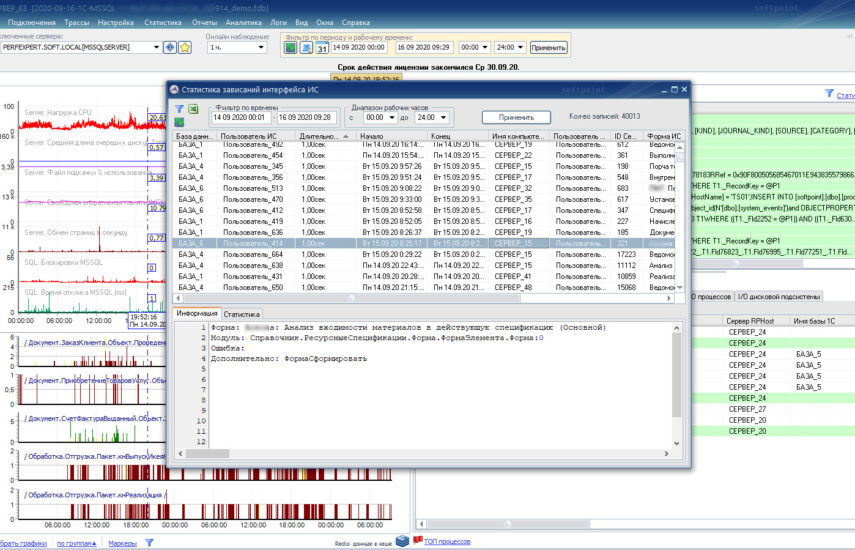Click the filter funnel icon in statistics dialog
This screenshot has height=550, width=855.
pyautogui.click(x=179, y=109)
